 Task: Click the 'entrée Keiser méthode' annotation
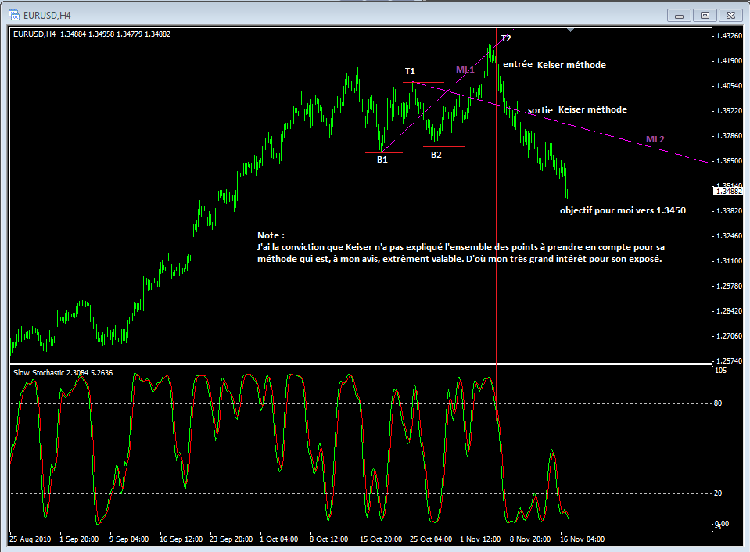[554, 64]
